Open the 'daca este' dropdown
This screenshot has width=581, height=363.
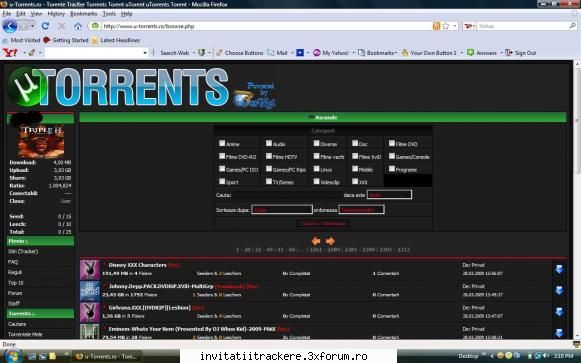coord(389,194)
